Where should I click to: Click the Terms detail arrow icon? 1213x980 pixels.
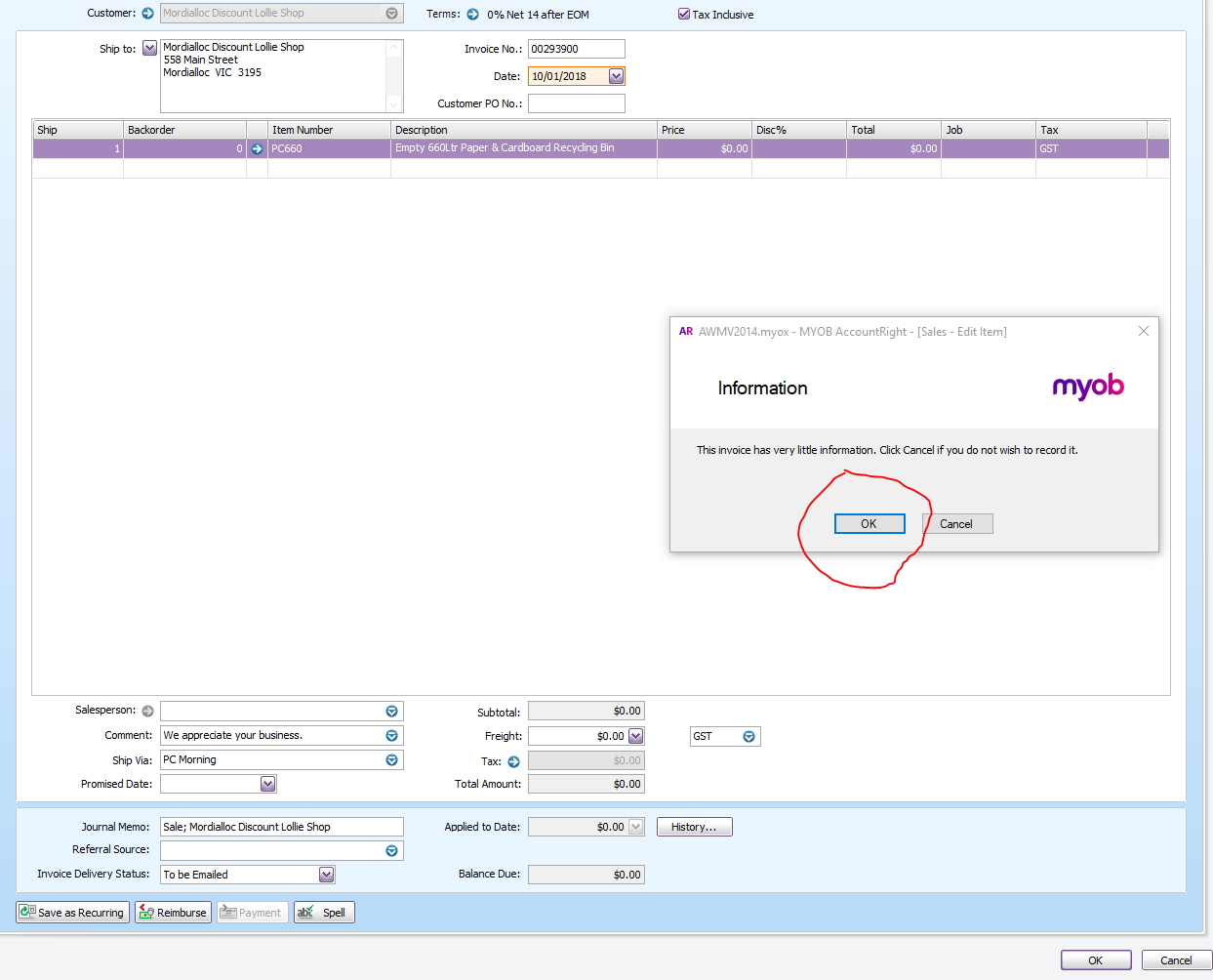point(473,15)
